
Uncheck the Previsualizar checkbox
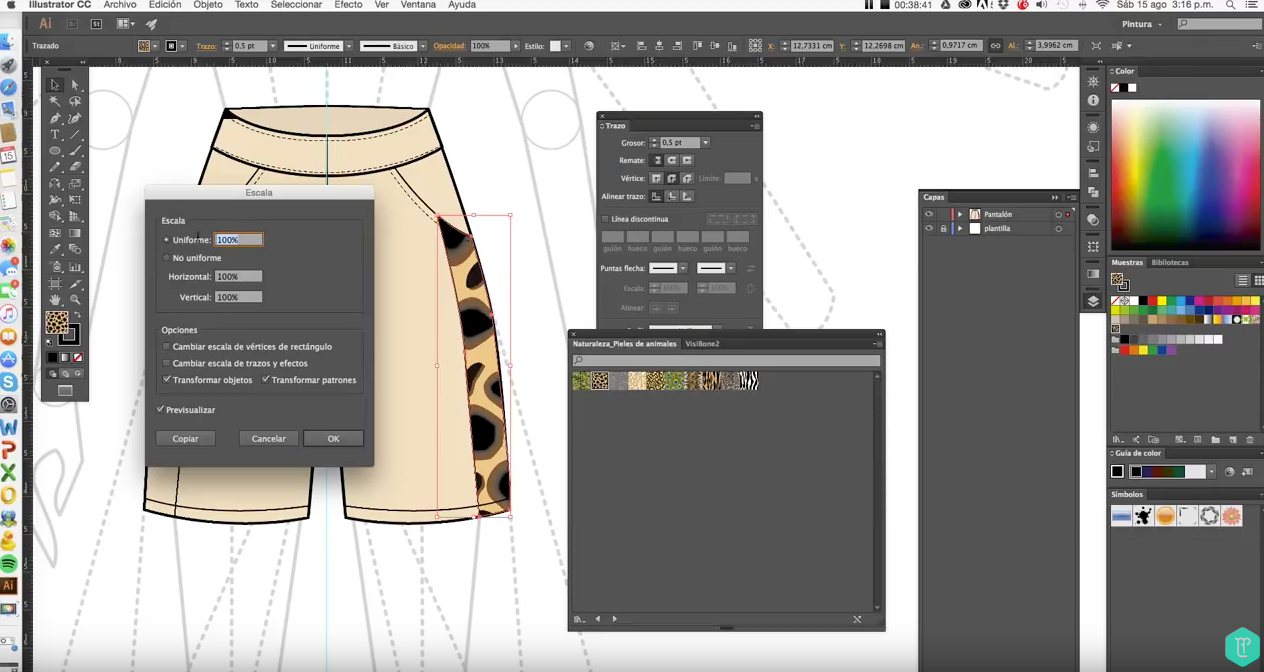pyautogui.click(x=160, y=410)
